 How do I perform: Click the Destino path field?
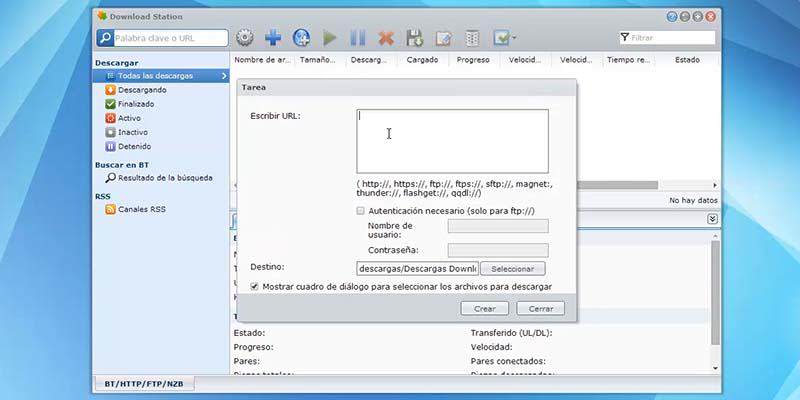[417, 268]
